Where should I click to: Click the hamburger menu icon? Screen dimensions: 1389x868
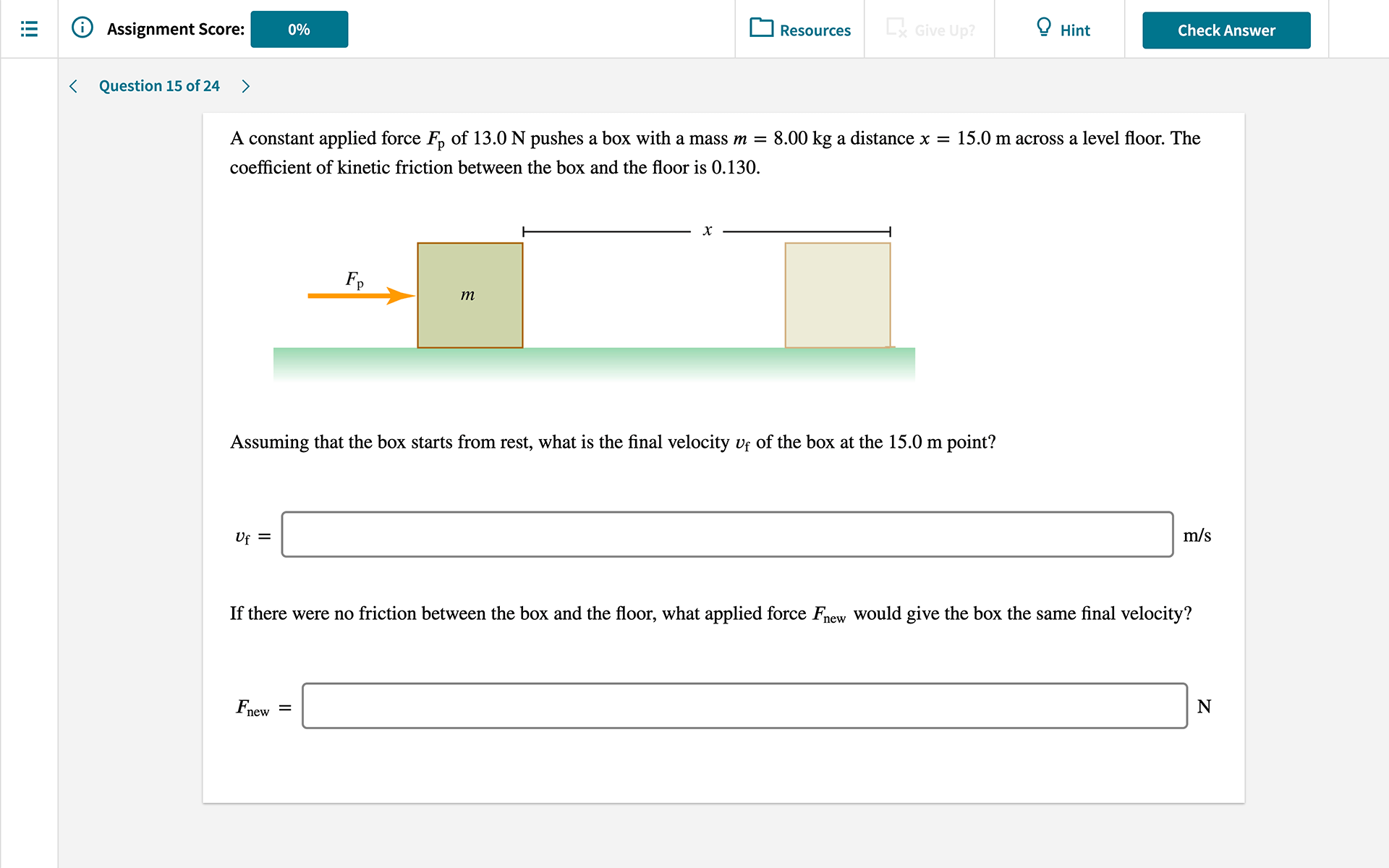pos(29,28)
